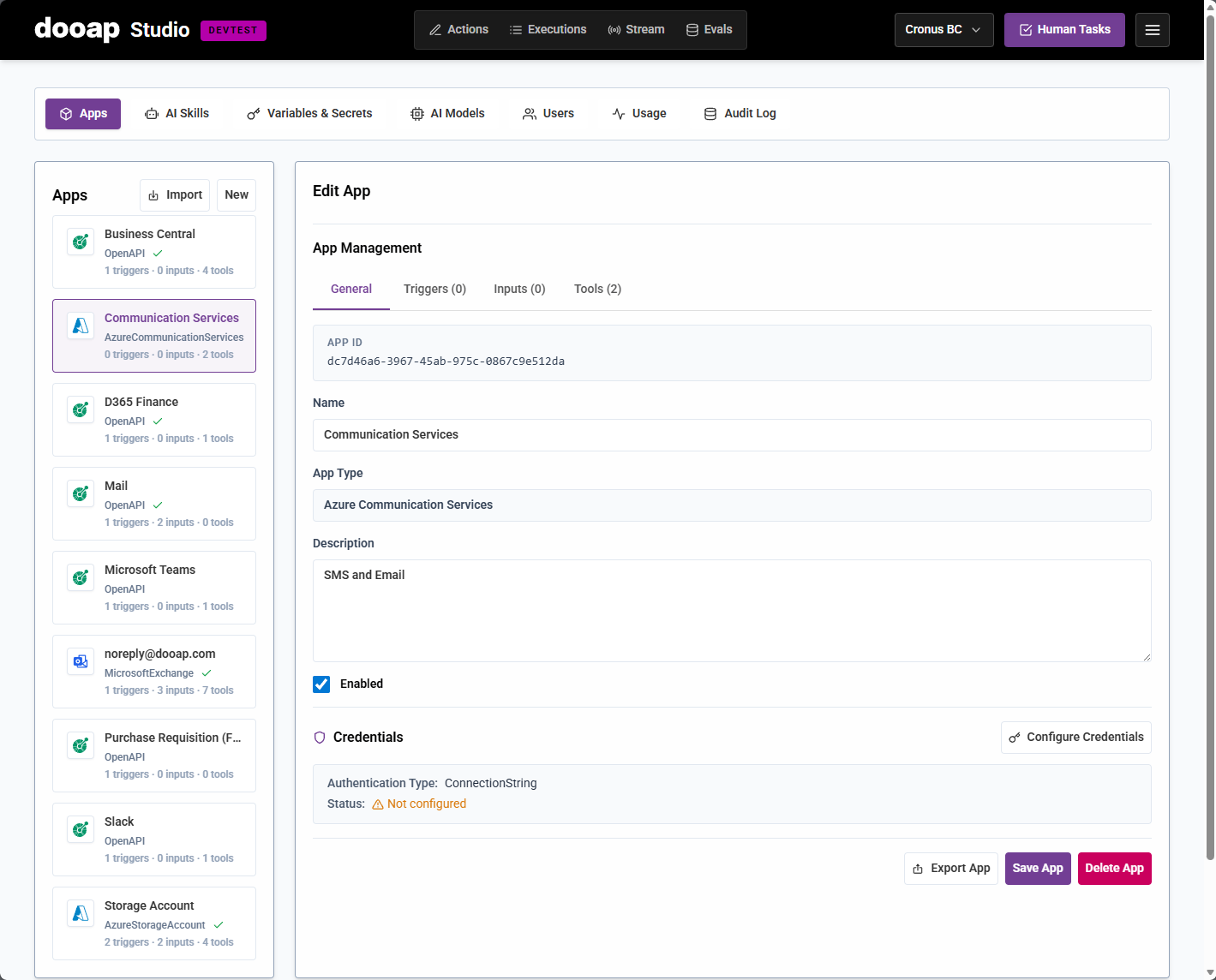This screenshot has width=1216, height=980.
Task: Click the Communication Services Azure icon
Action: pyautogui.click(x=81, y=326)
